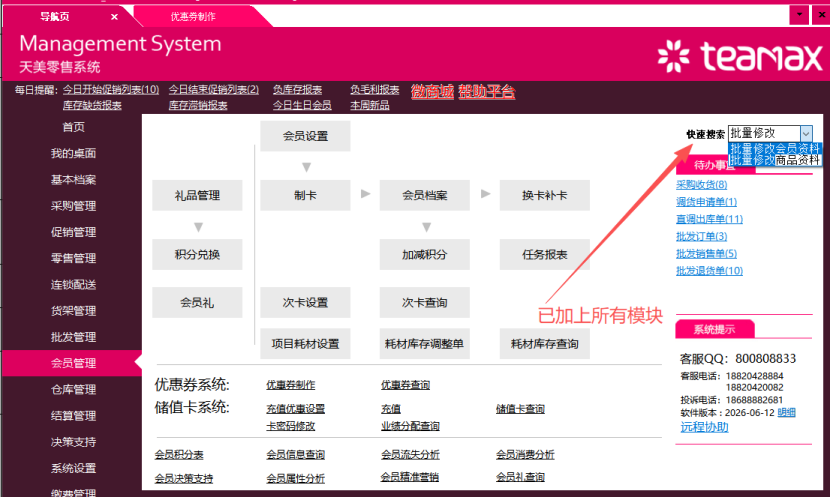Image resolution: width=830 pixels, height=497 pixels.
Task: Click the 项目耗材设置 module button
Action: coord(305,344)
